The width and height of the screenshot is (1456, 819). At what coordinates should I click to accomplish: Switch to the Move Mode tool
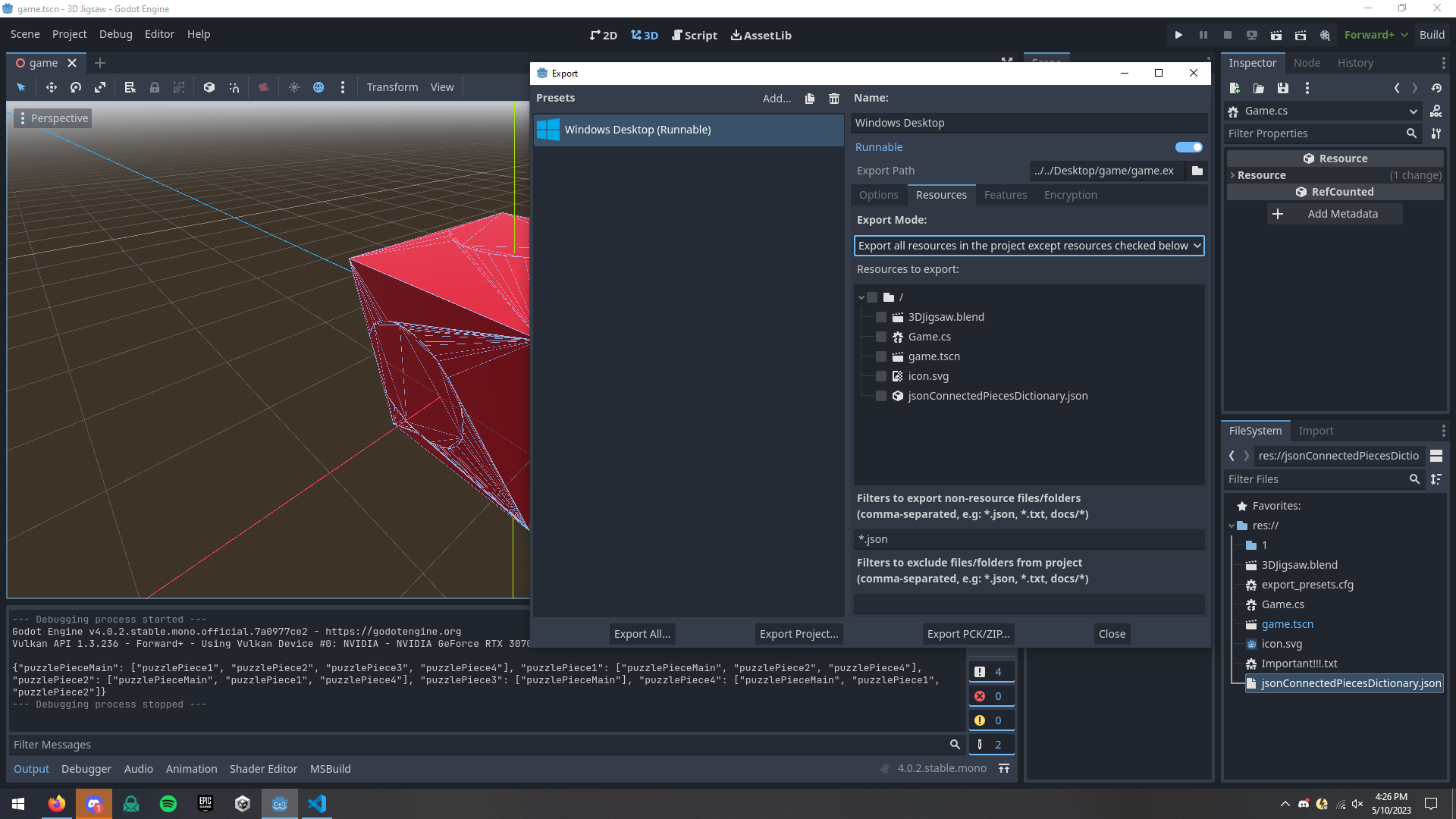pos(51,86)
